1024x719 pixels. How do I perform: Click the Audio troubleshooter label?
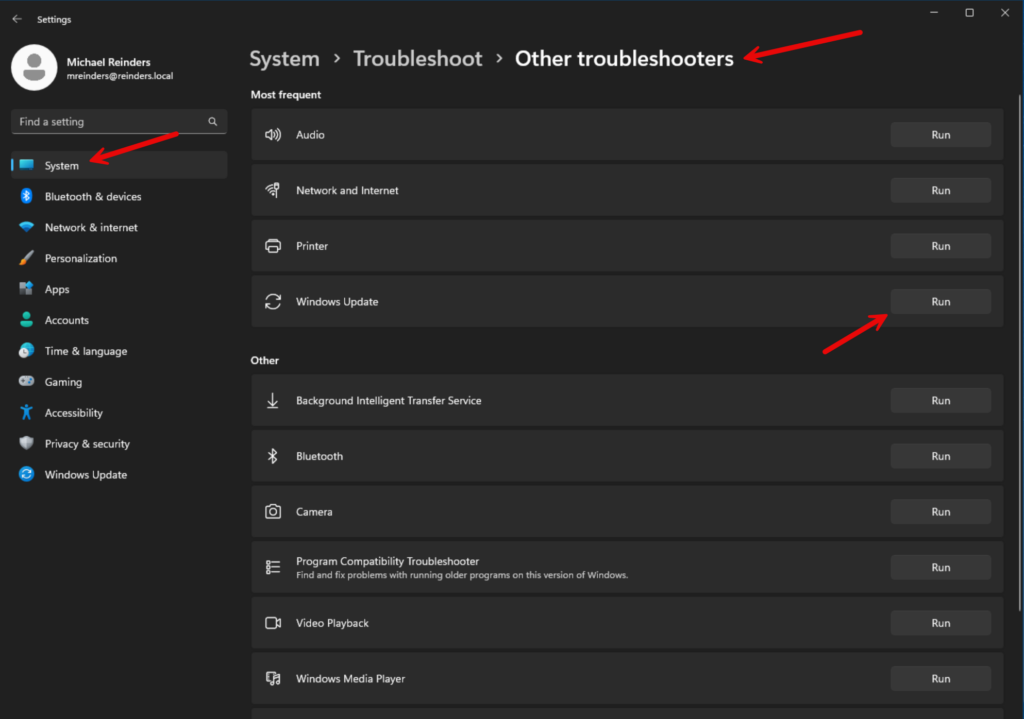(x=310, y=135)
